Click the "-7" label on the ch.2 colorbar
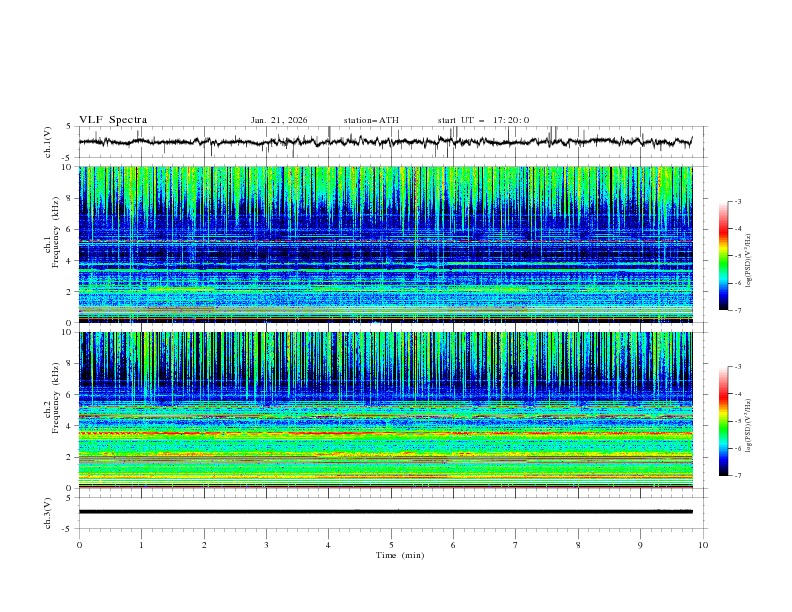The image size is (792, 612). pos(737,476)
